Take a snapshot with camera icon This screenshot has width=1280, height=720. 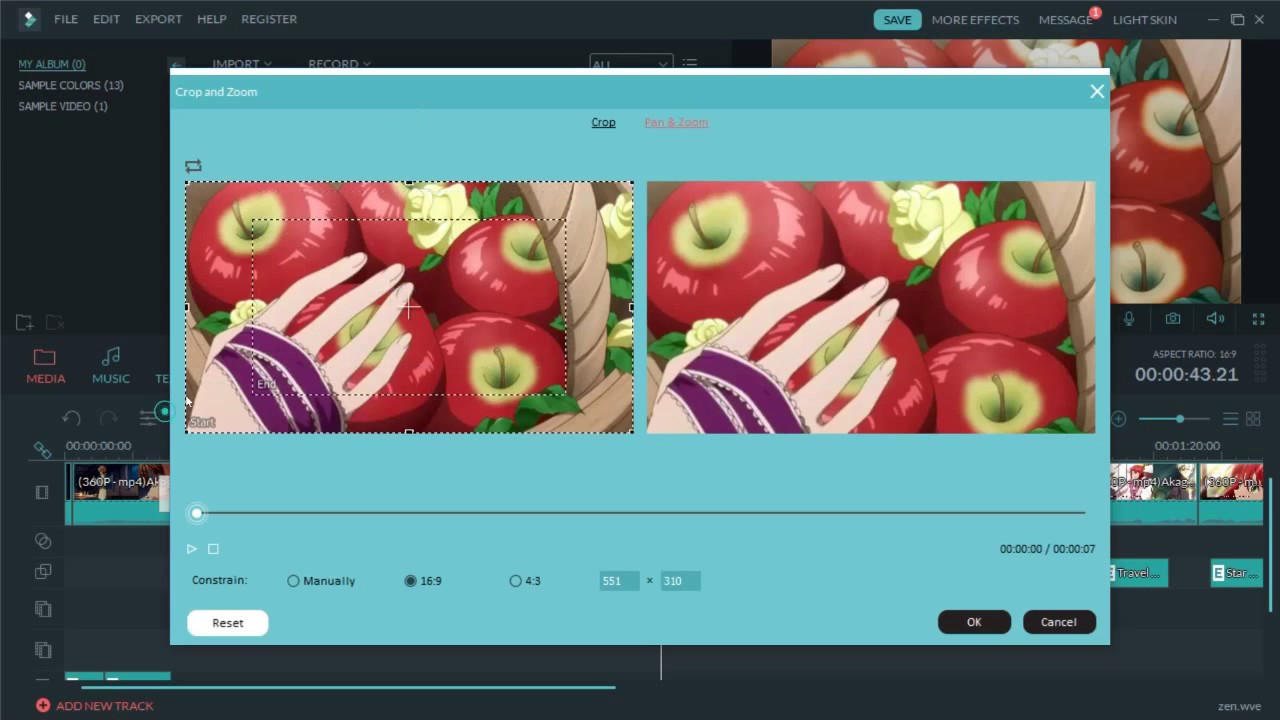tap(1173, 319)
